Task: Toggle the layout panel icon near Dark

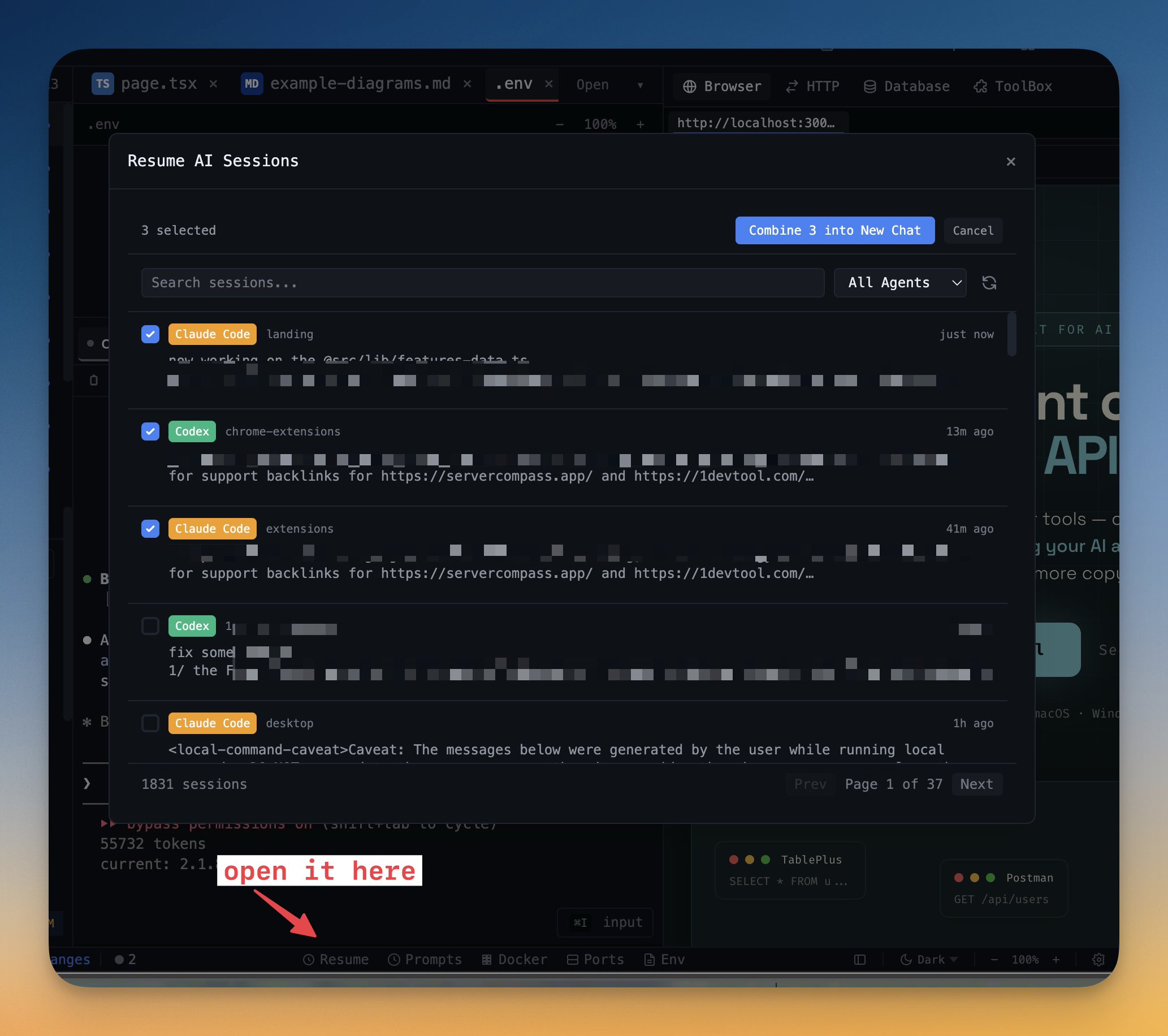Action: pos(859,960)
